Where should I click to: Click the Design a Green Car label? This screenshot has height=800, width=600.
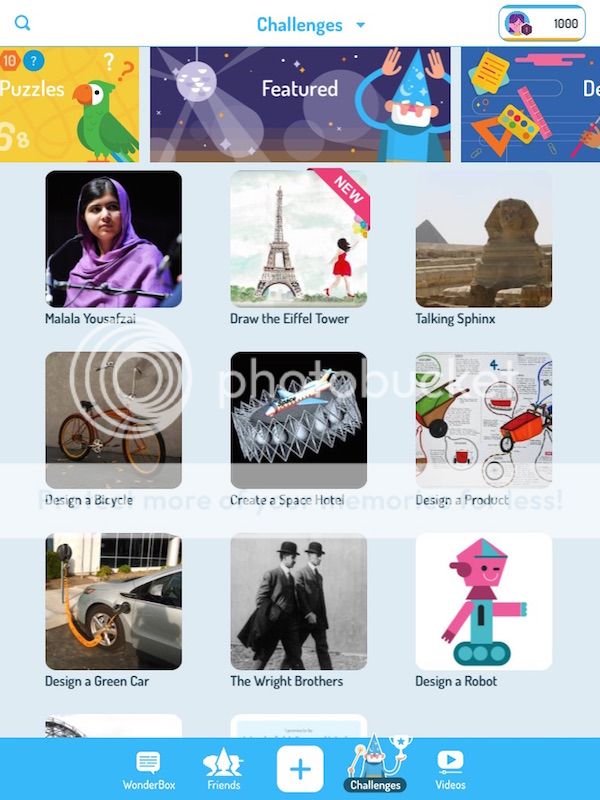97,681
